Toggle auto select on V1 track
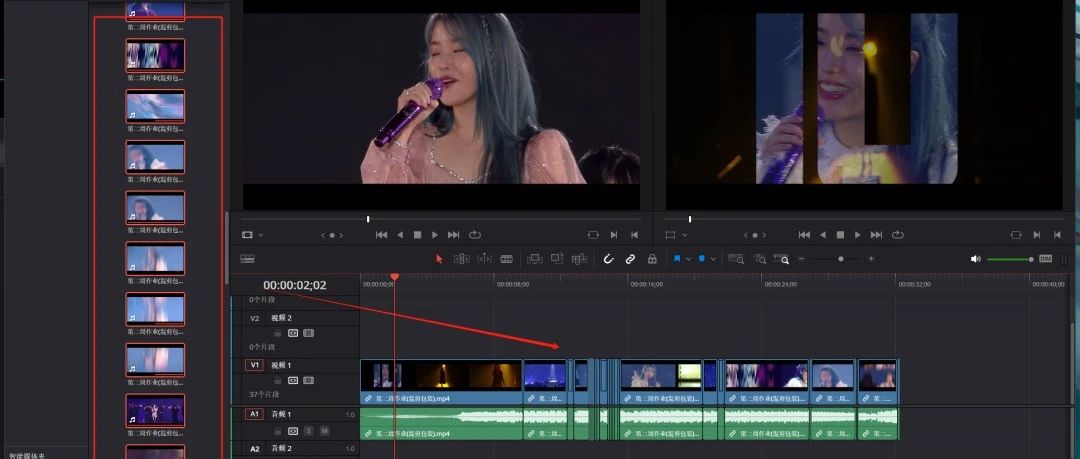This screenshot has height=459, width=1080. [293, 380]
